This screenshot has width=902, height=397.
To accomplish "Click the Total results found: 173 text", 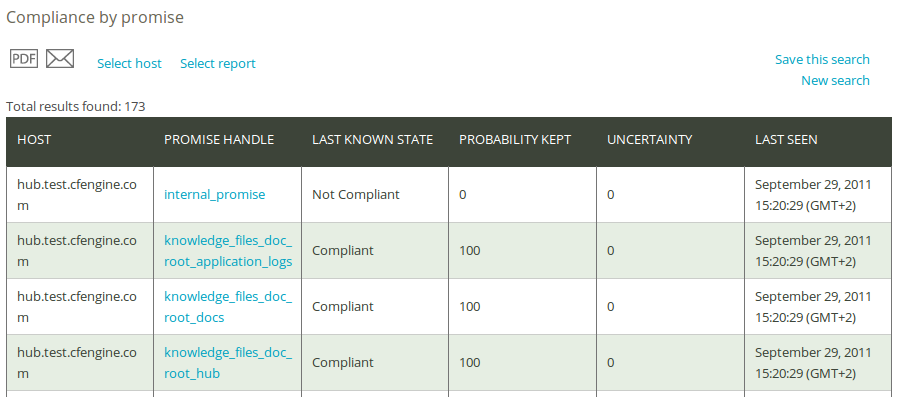I will click(x=75, y=106).
